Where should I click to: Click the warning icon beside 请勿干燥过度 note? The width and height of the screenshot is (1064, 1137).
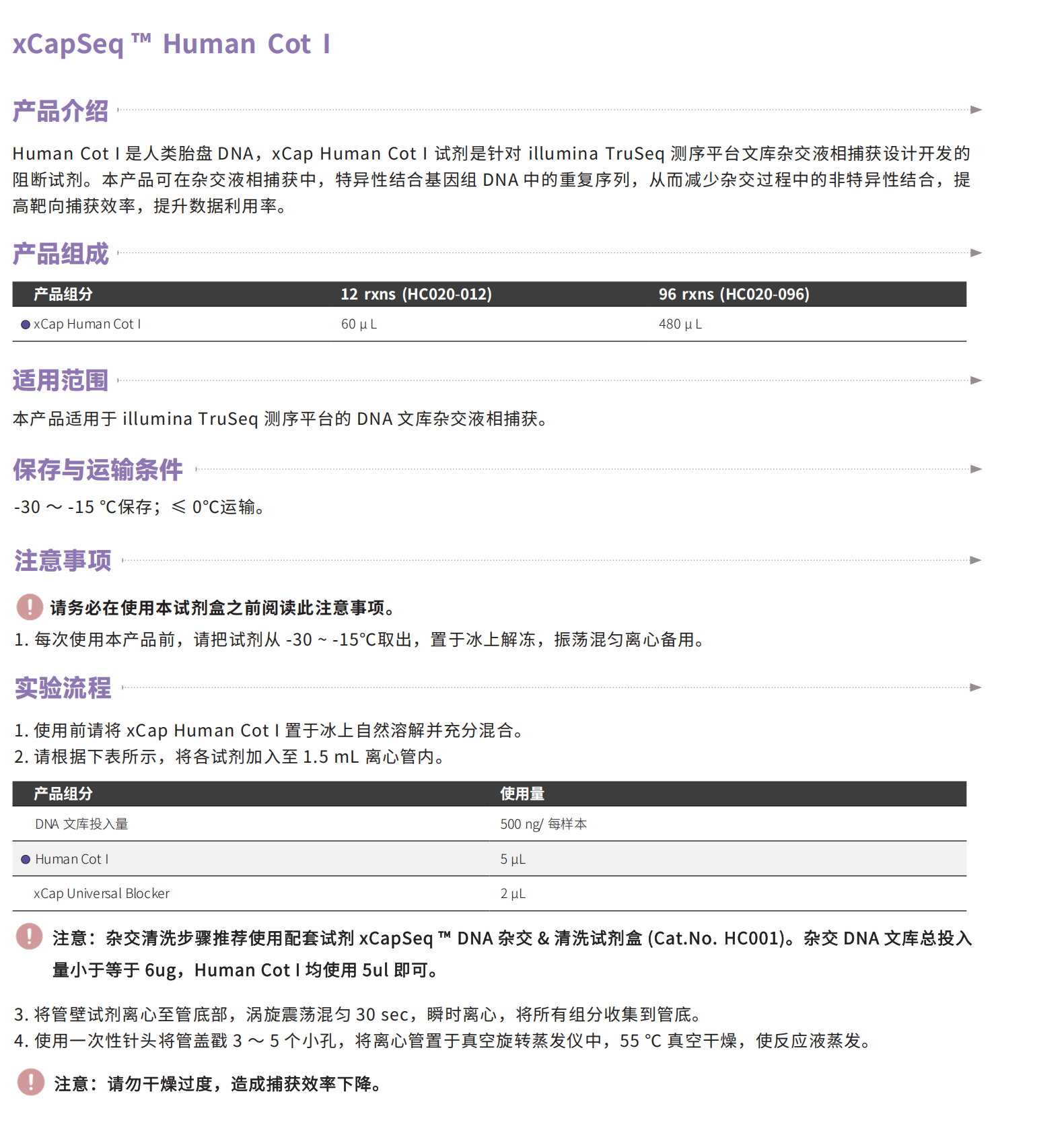coord(30,1082)
